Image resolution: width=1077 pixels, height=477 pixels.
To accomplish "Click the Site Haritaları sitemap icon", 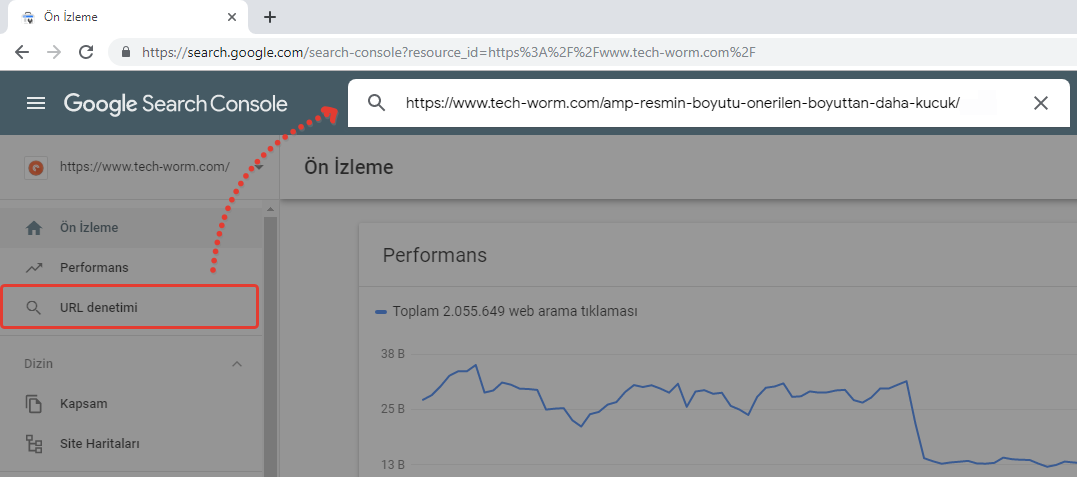I will 34,443.
